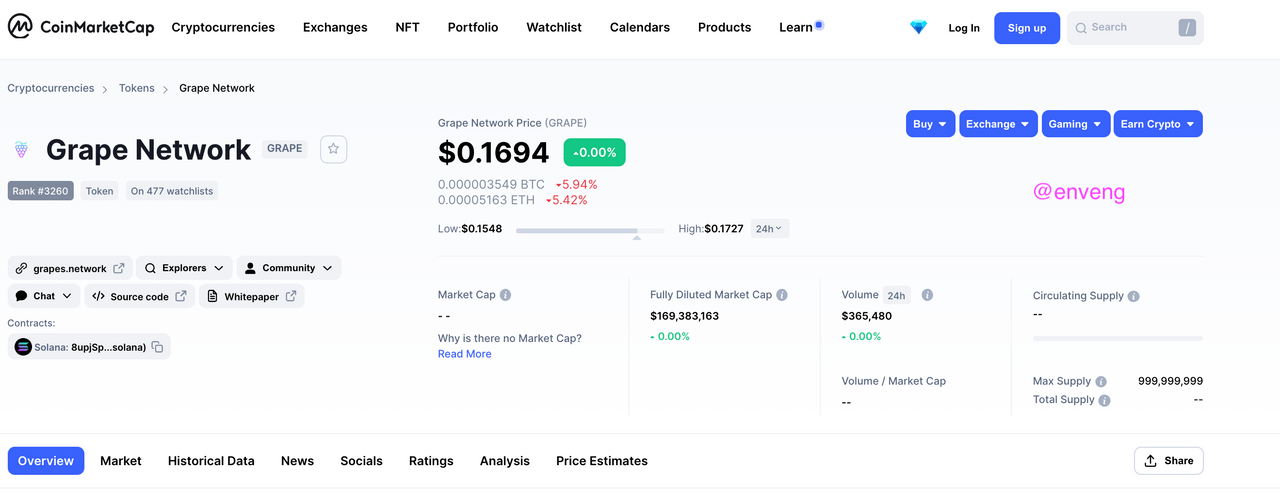Viewport: 1280px width, 493px height.
Task: Click Read More about market cap
Action: pos(464,354)
